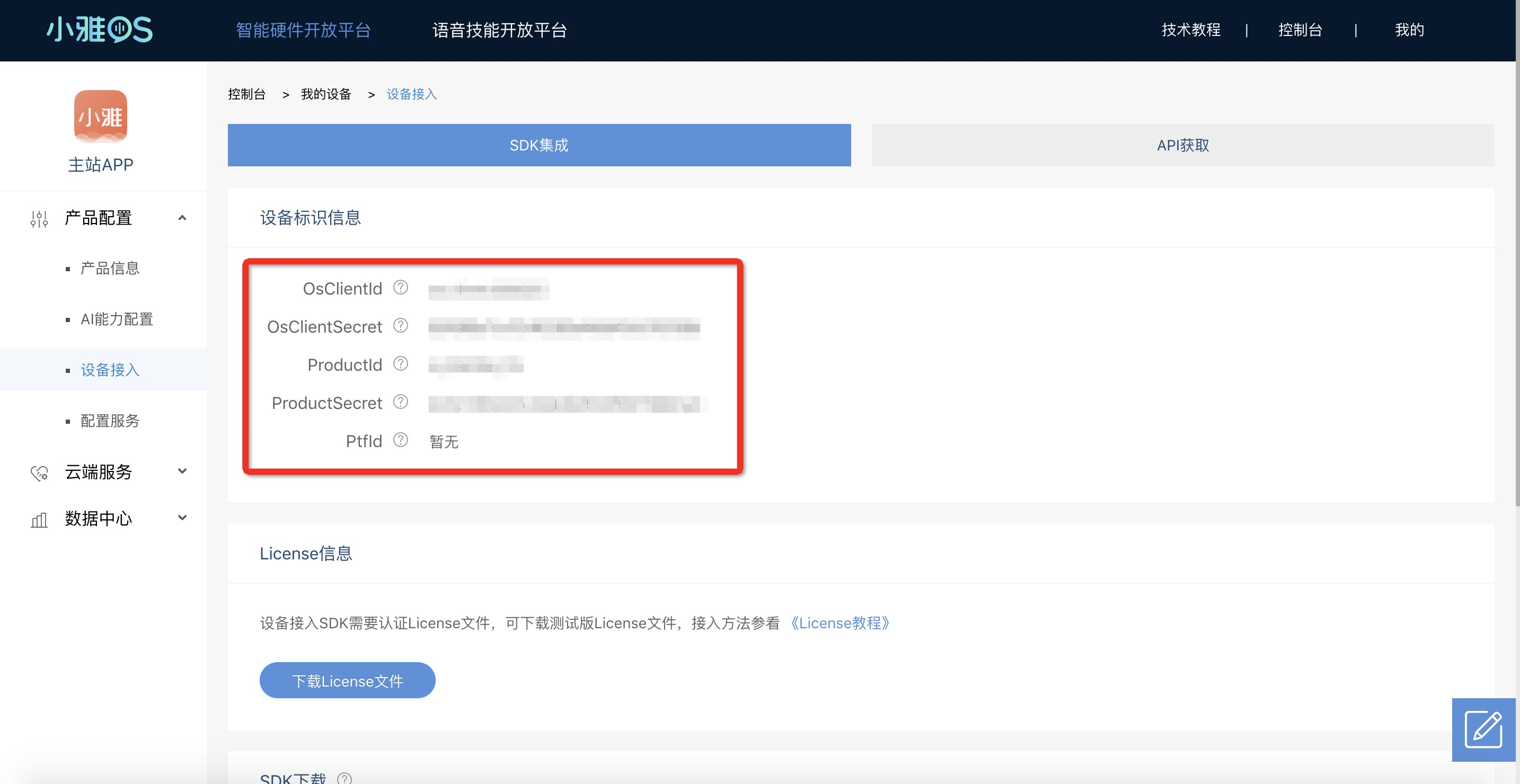
Task: Click 设备接入 breadcrumb link
Action: (411, 94)
